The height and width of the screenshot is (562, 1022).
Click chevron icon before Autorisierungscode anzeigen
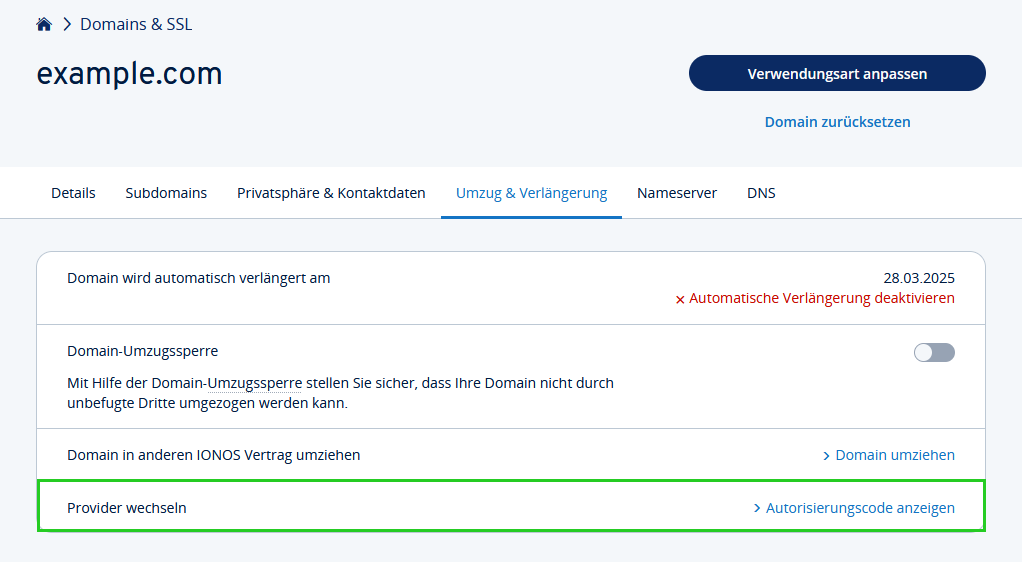pyautogui.click(x=757, y=508)
